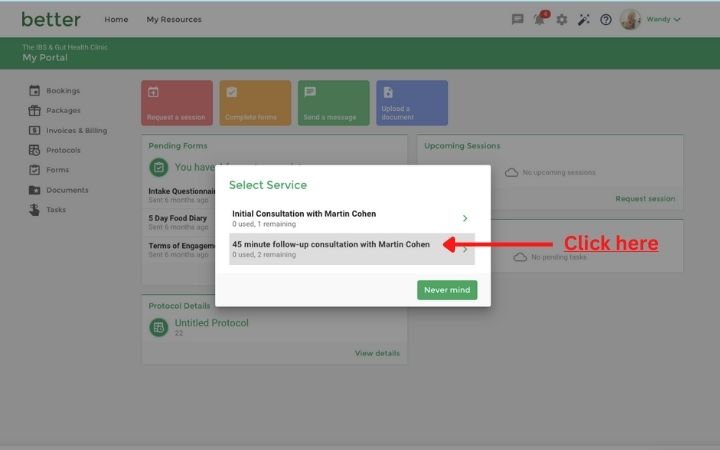Select Initial Consultation with Martin Cohen

[x=352, y=218]
